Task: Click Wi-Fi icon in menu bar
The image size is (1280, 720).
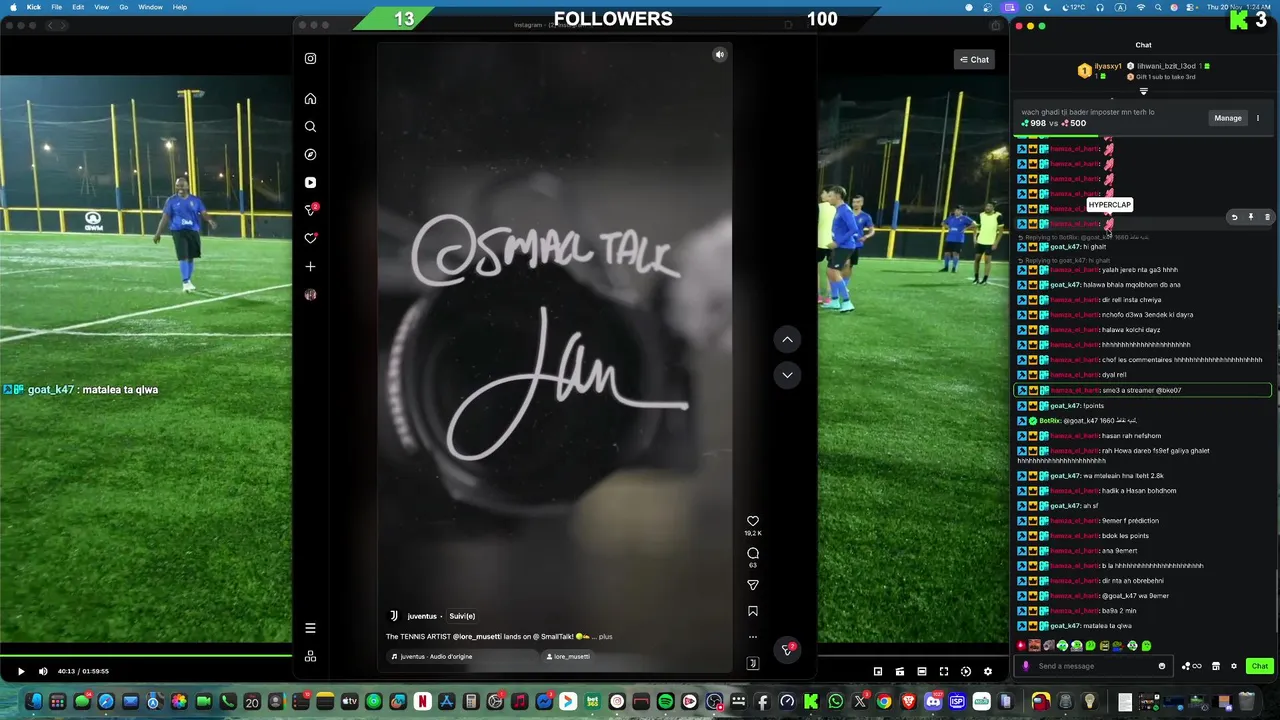Action: pos(1141,7)
